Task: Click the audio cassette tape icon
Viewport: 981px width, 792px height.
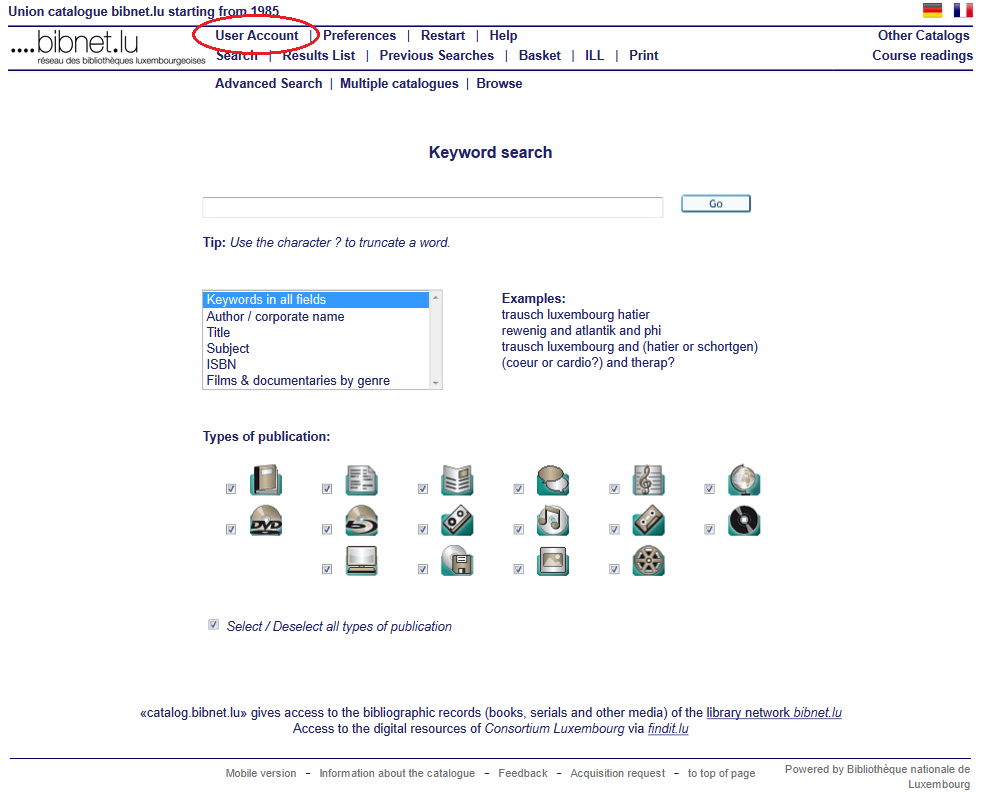Action: point(649,520)
